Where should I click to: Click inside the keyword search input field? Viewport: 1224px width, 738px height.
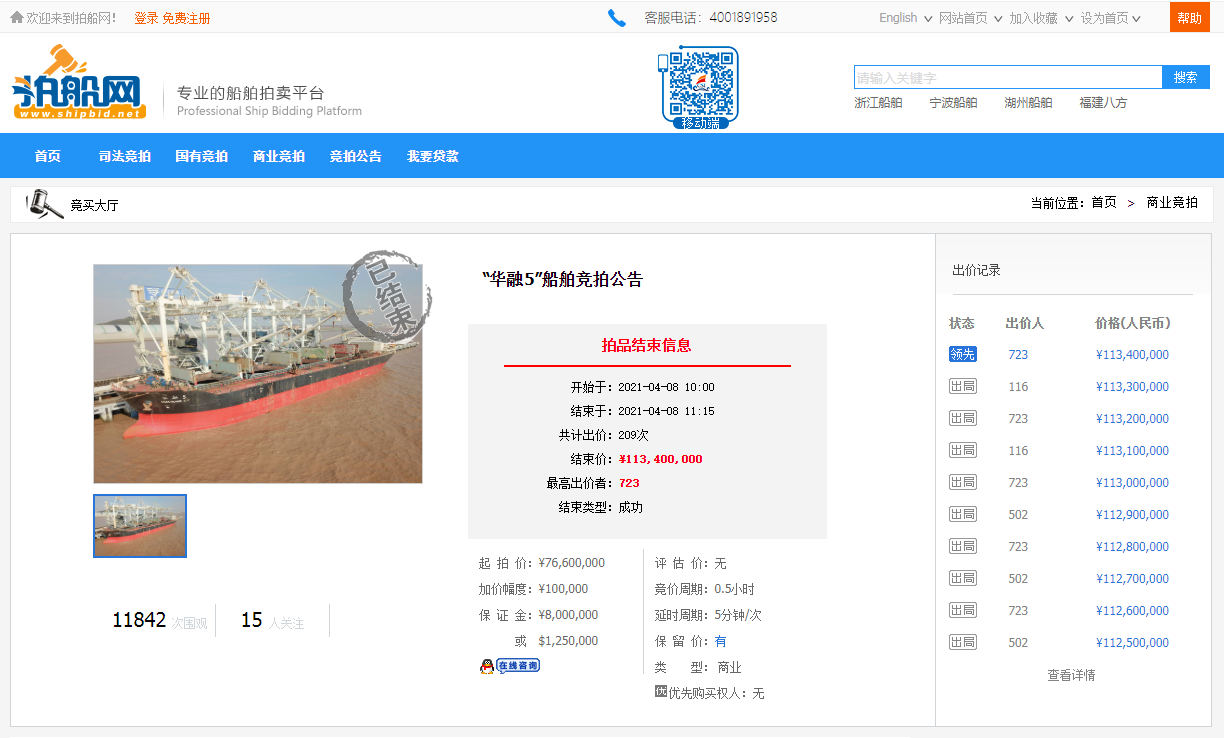(x=1005, y=76)
